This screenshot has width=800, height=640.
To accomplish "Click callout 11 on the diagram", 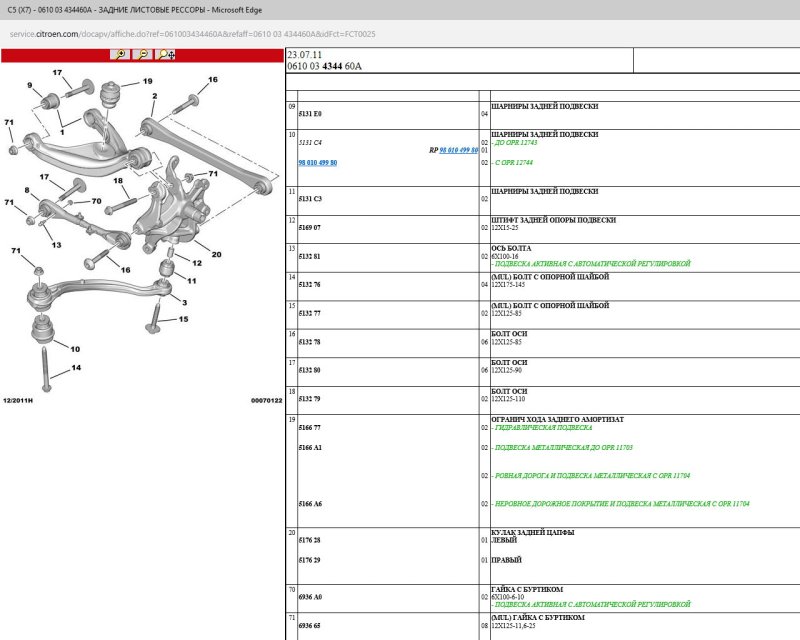I will tap(192, 281).
